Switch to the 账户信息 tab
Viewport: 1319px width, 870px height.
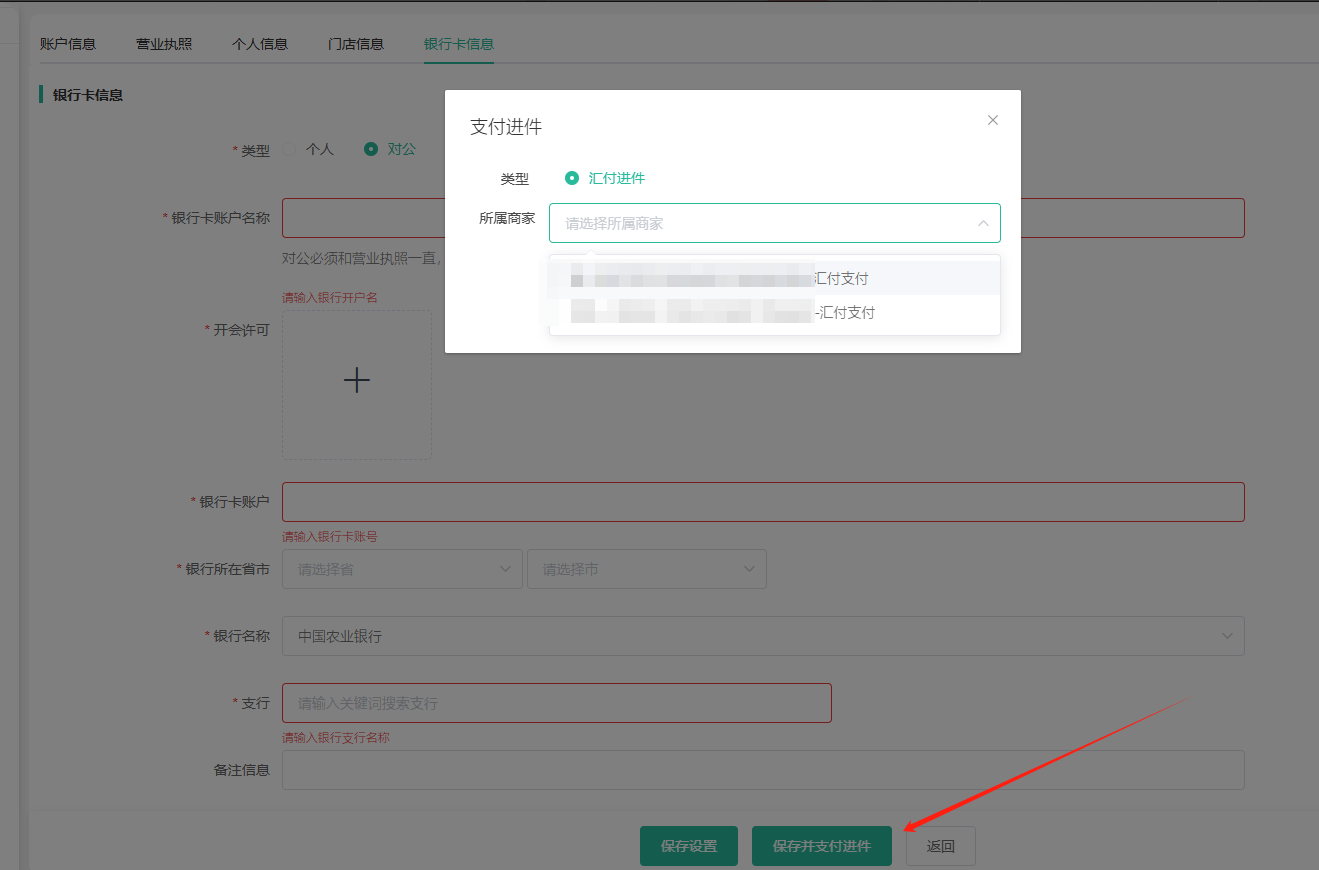68,44
